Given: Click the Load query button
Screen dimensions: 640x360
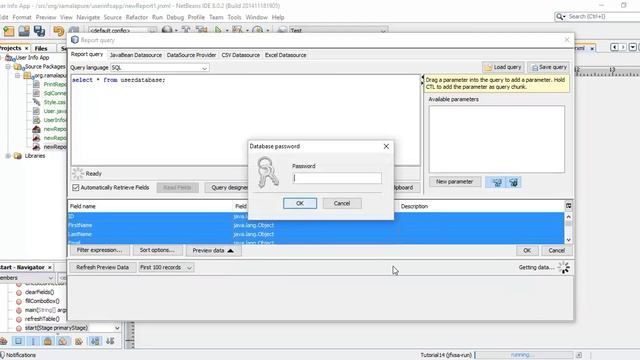Looking at the screenshot, I should click(503, 67).
